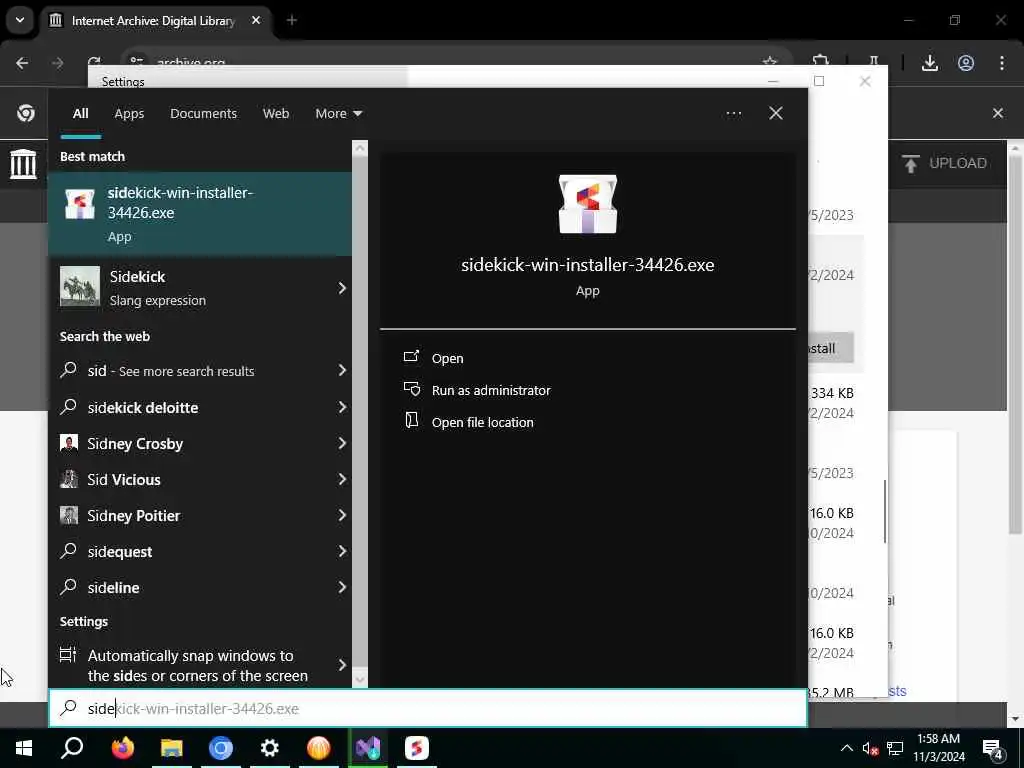Image resolution: width=1024 pixels, height=768 pixels.
Task: Expand arrow beside 'sideline'
Action: click(x=342, y=587)
